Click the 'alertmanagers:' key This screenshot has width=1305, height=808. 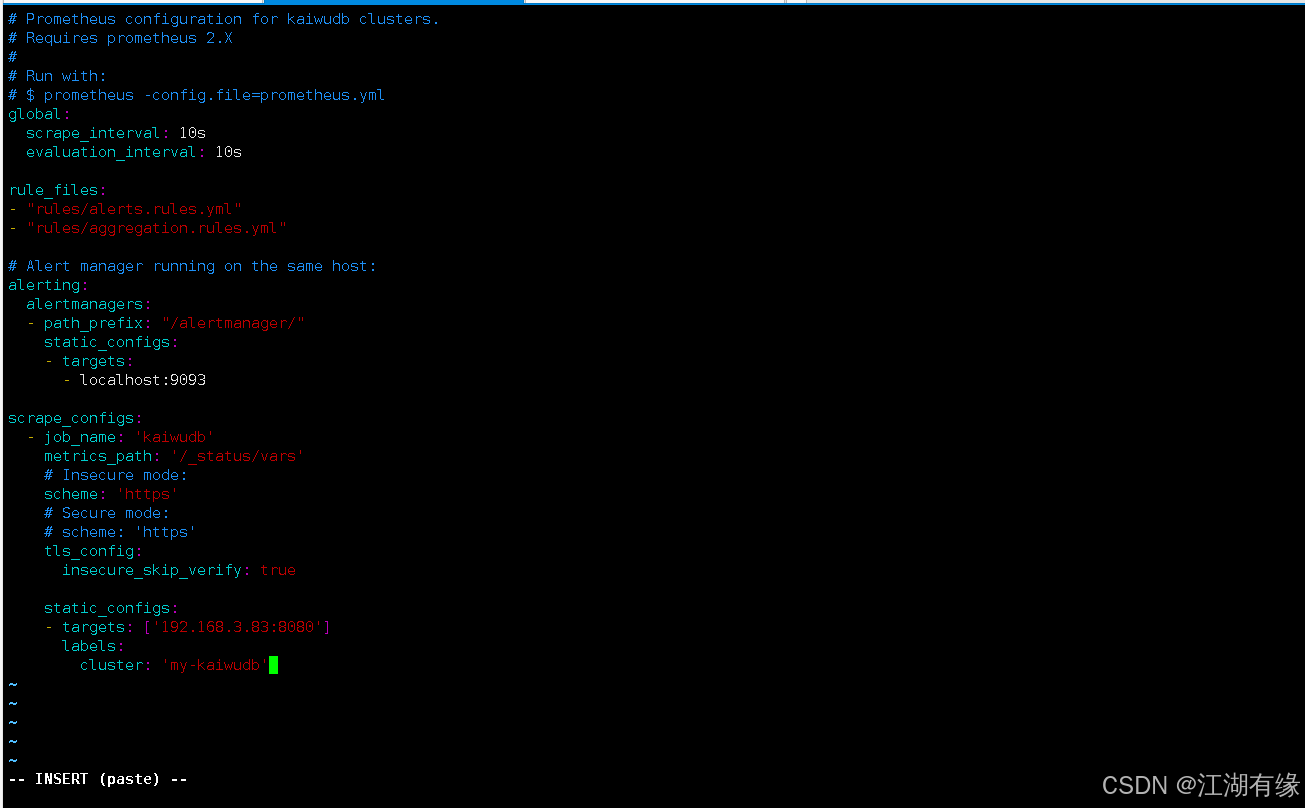click(x=89, y=304)
